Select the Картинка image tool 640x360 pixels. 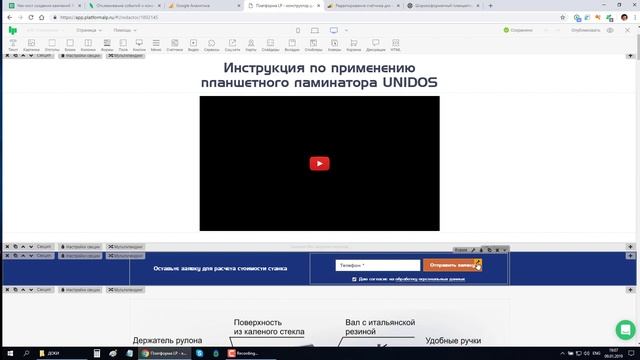click(x=31, y=45)
